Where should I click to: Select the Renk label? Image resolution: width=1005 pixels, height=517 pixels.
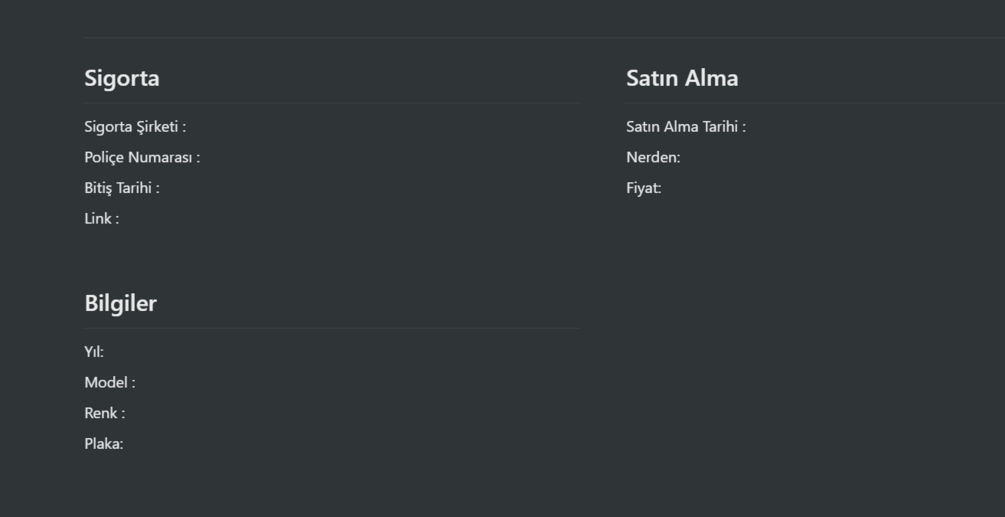(x=104, y=413)
